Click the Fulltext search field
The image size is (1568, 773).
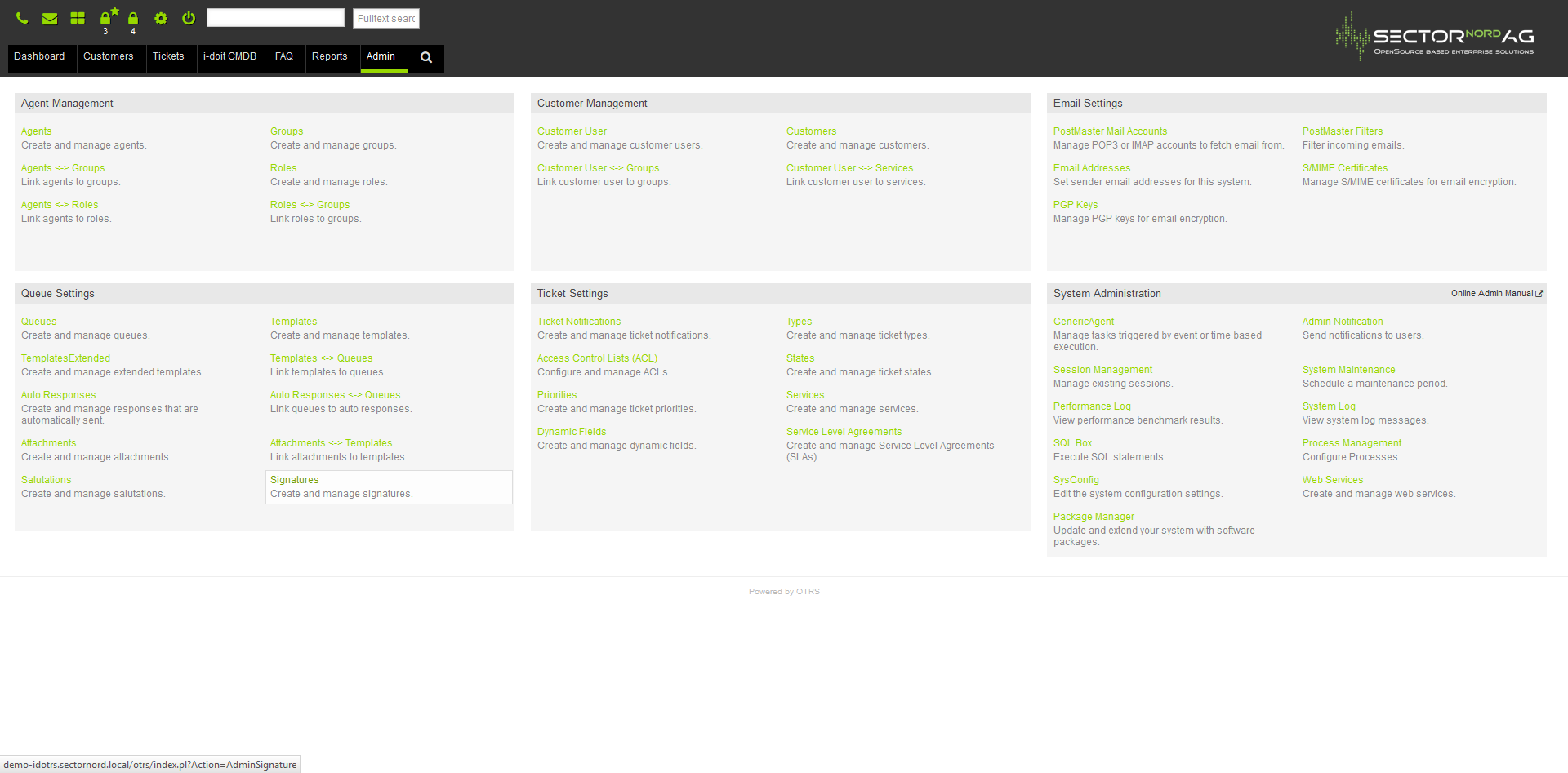[x=386, y=18]
